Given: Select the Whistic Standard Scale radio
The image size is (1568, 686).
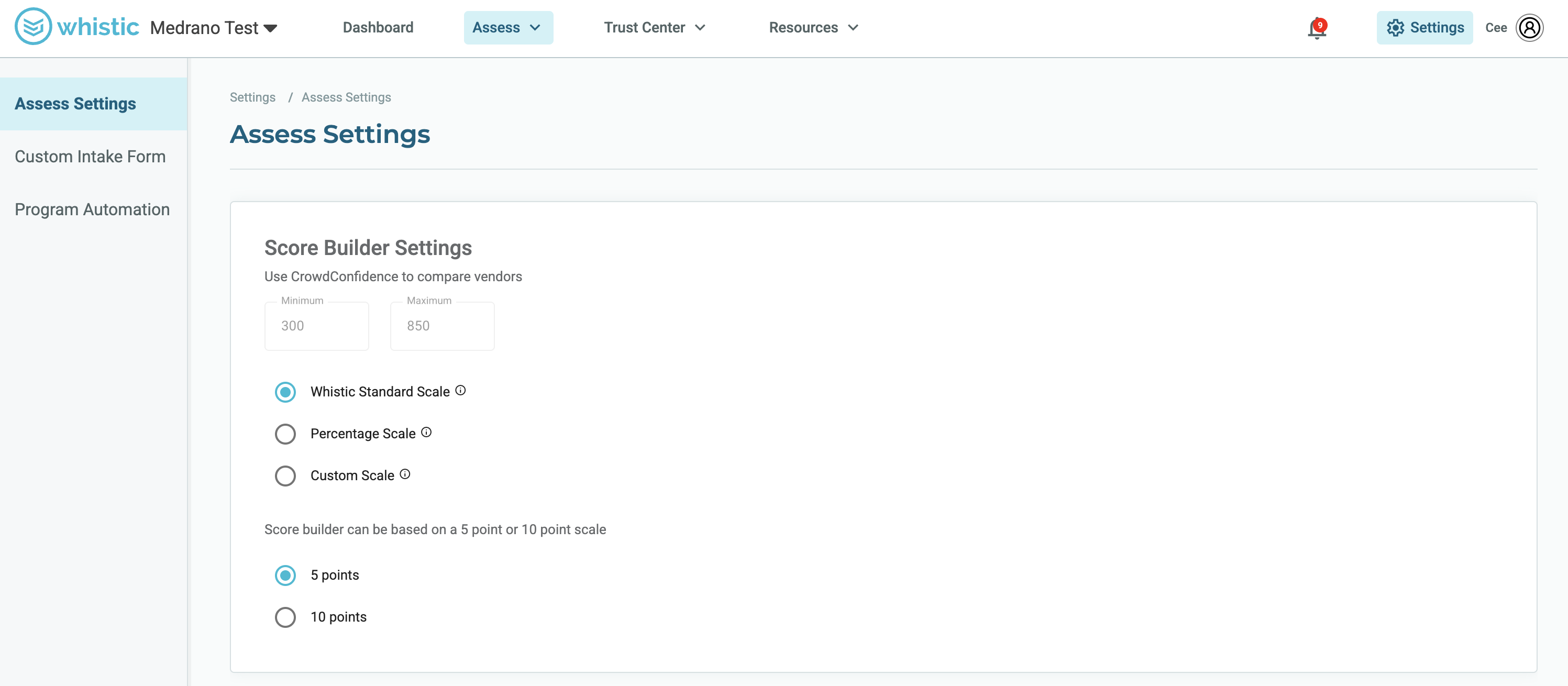Looking at the screenshot, I should click(285, 392).
